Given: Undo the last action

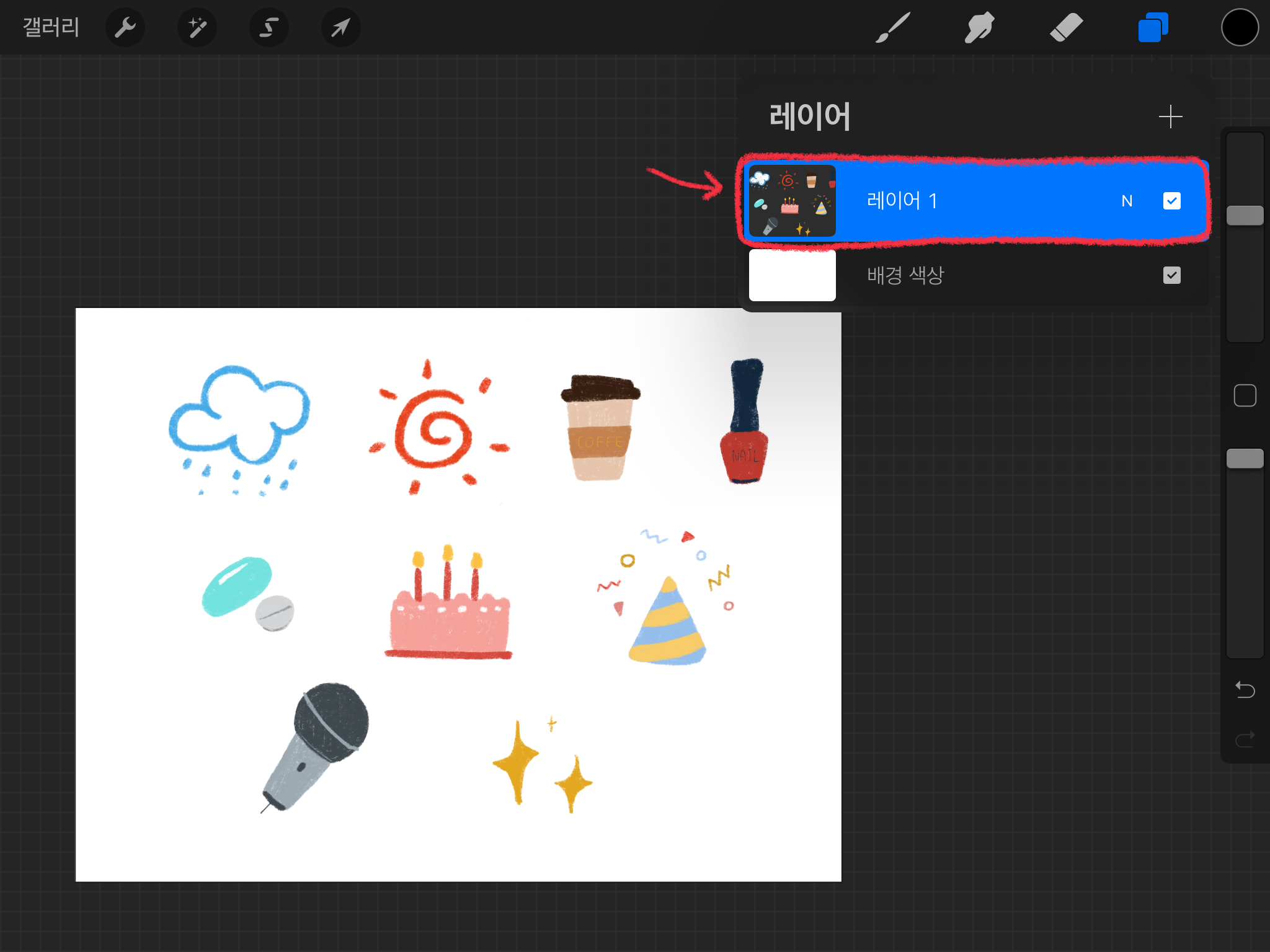Looking at the screenshot, I should [1245, 689].
